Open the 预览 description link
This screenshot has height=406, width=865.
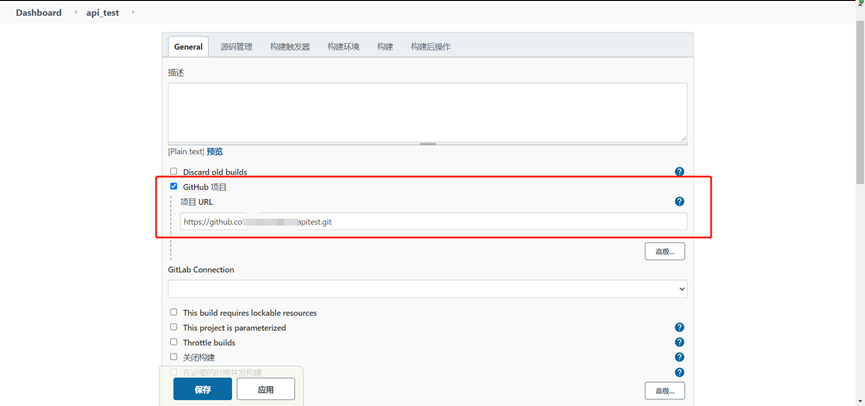(215, 152)
